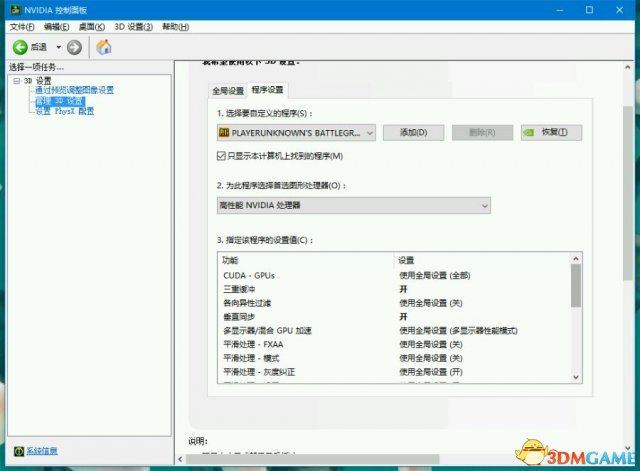
Task: Click the PUBG program icon in dropdown
Action: pos(224,133)
